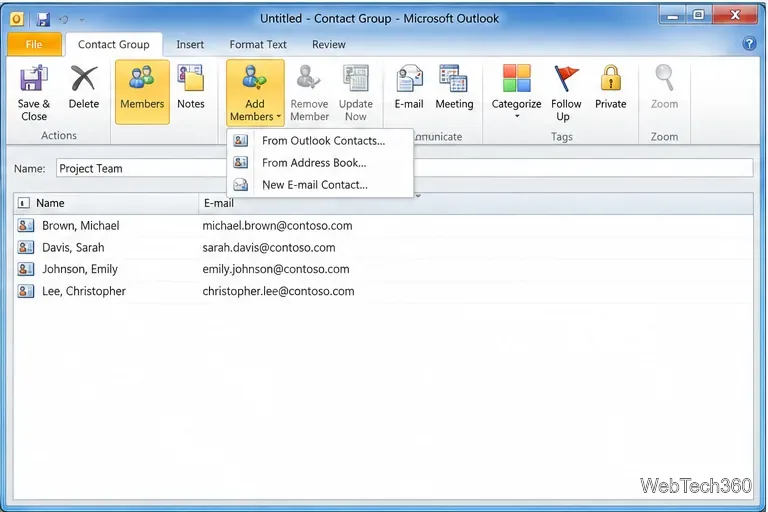Click sarah.davis@contoso.com address
The width and height of the screenshot is (768, 512).
[269, 247]
